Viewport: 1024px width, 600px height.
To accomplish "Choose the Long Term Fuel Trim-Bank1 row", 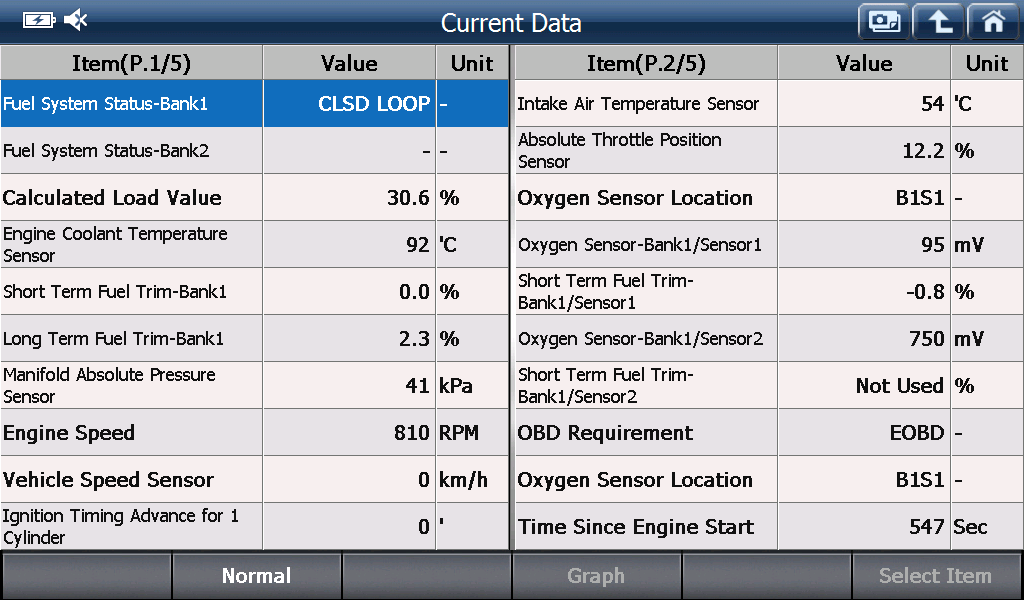I will 255,338.
